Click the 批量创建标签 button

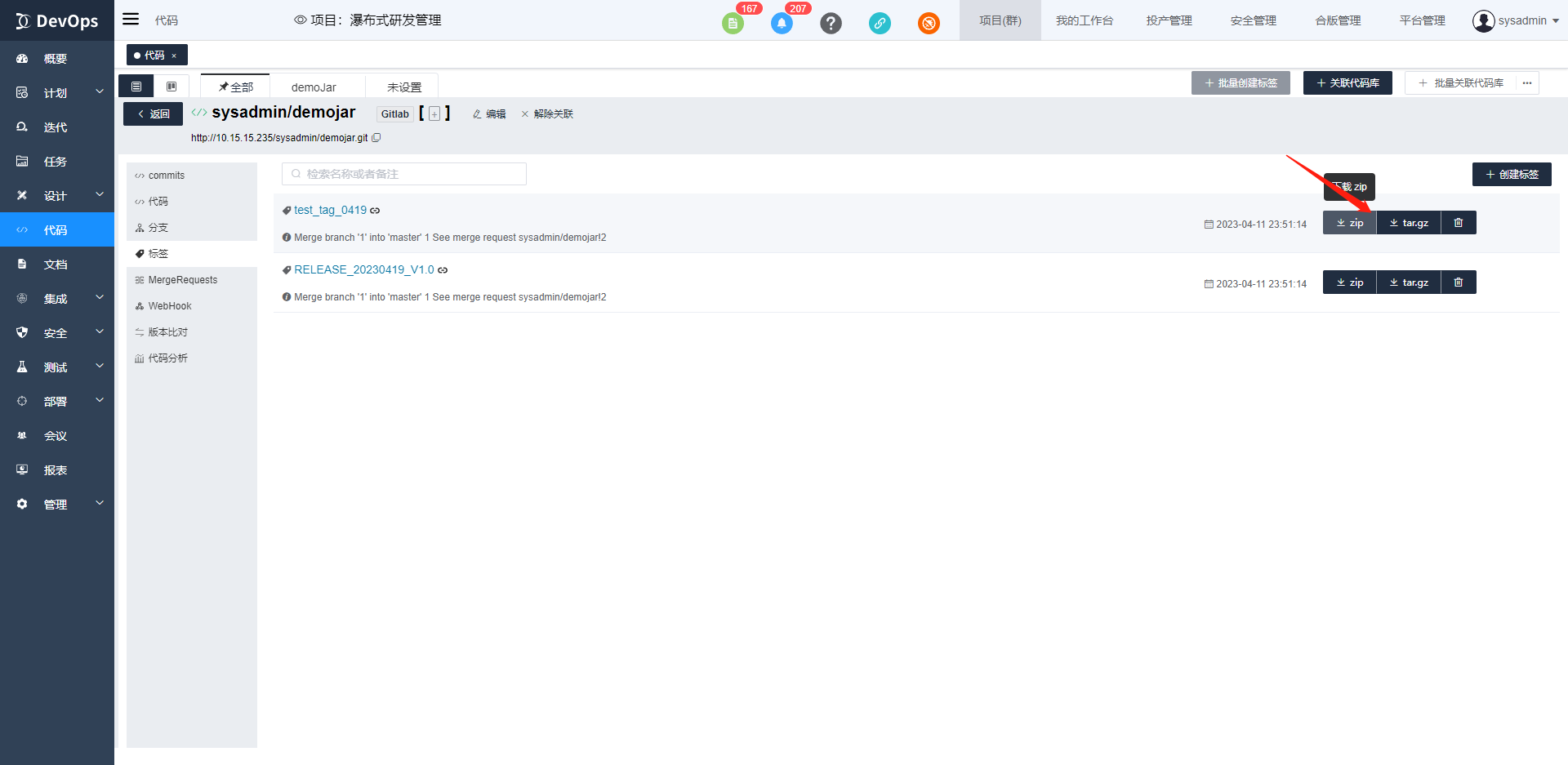tap(1241, 83)
